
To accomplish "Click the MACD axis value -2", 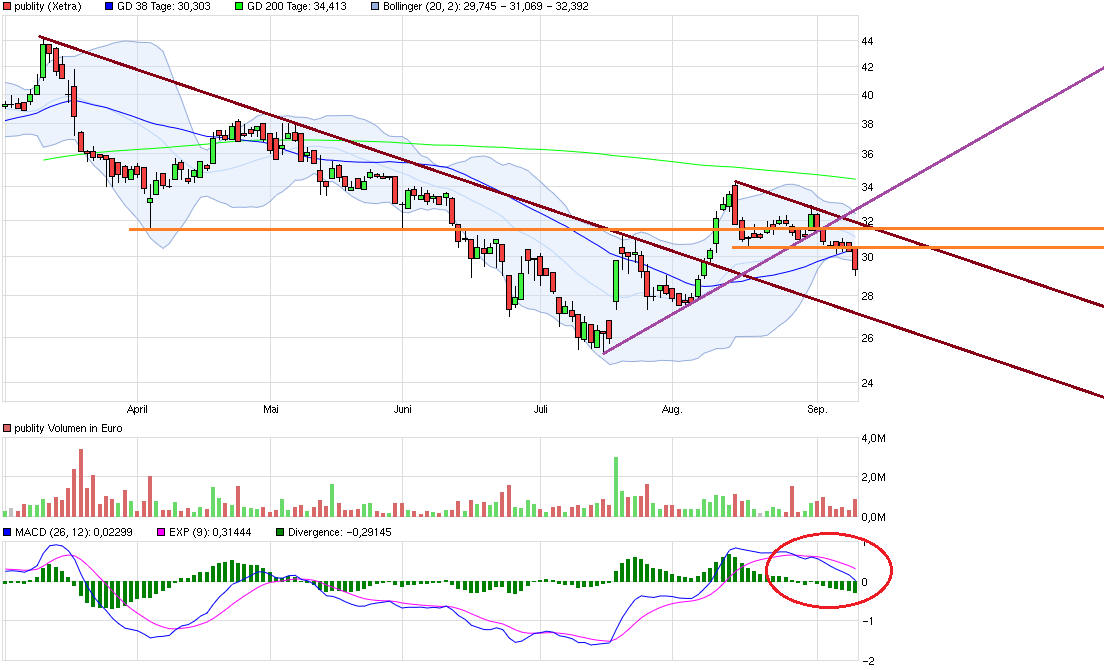I will click(869, 660).
